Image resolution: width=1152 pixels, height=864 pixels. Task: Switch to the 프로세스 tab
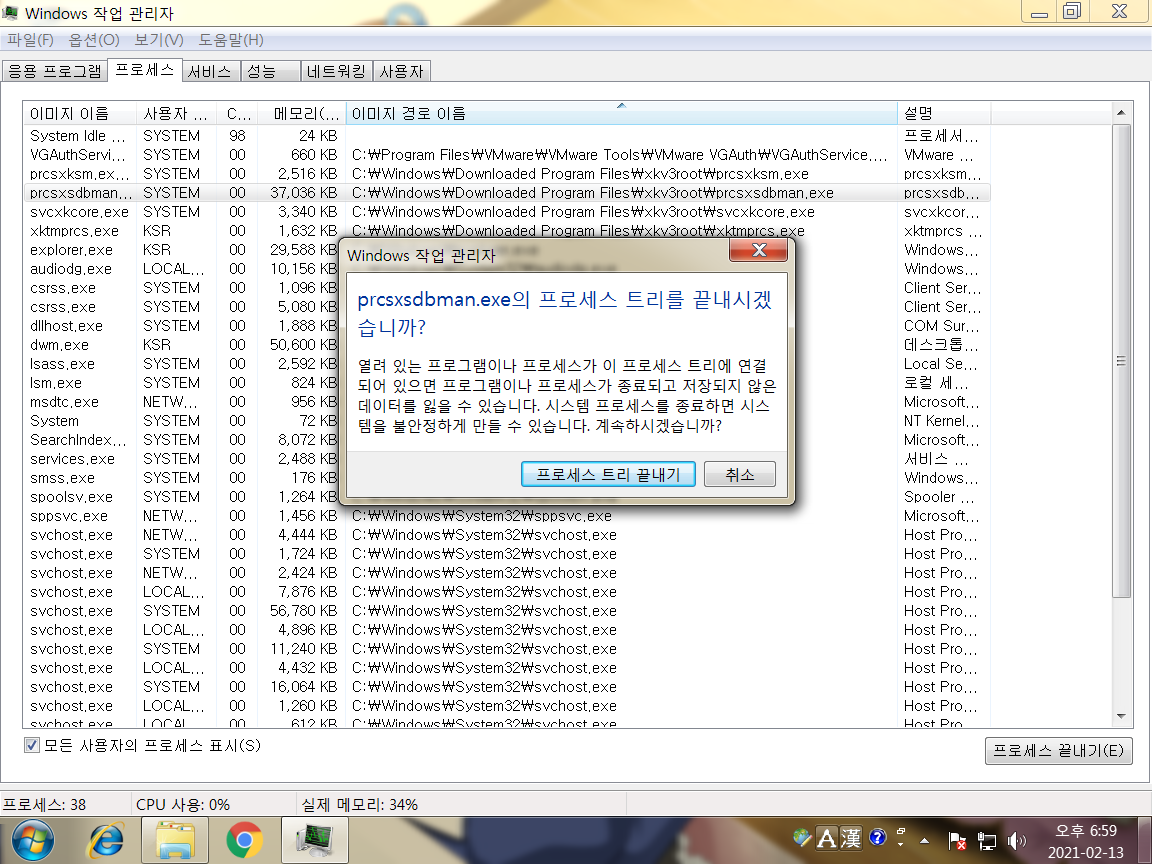pyautogui.click(x=145, y=70)
